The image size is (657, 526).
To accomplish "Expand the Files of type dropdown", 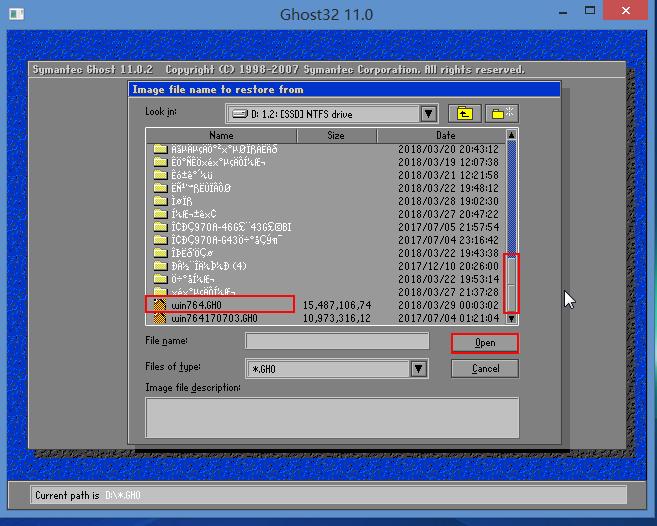I will click(x=419, y=369).
